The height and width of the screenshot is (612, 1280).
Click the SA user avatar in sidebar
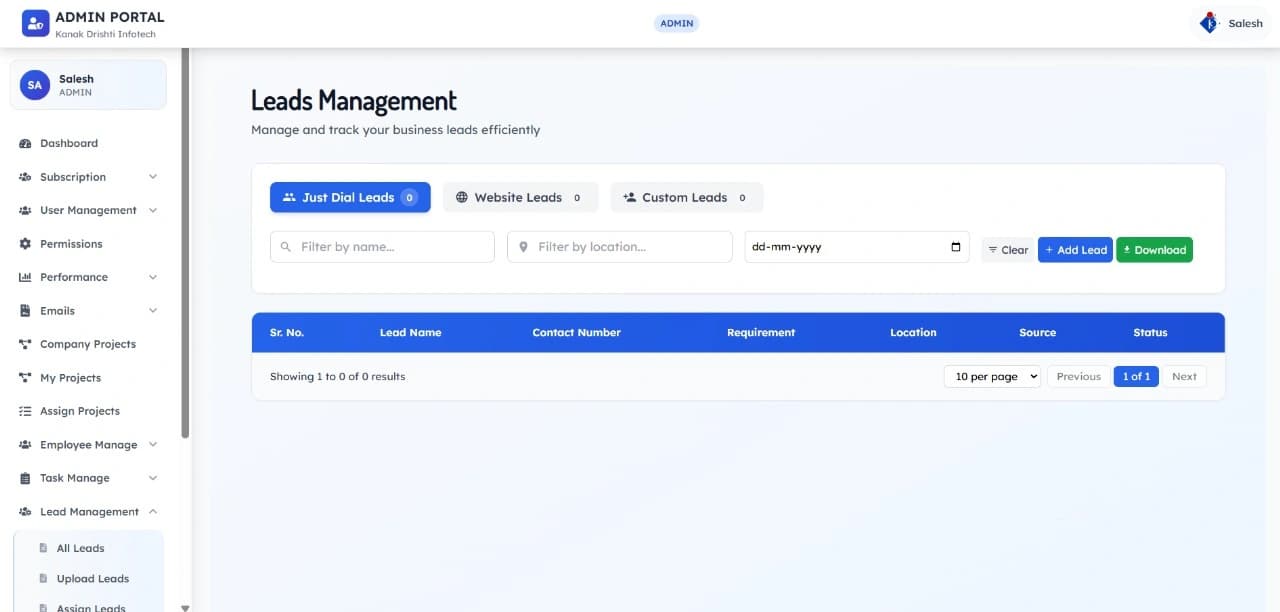coord(35,85)
